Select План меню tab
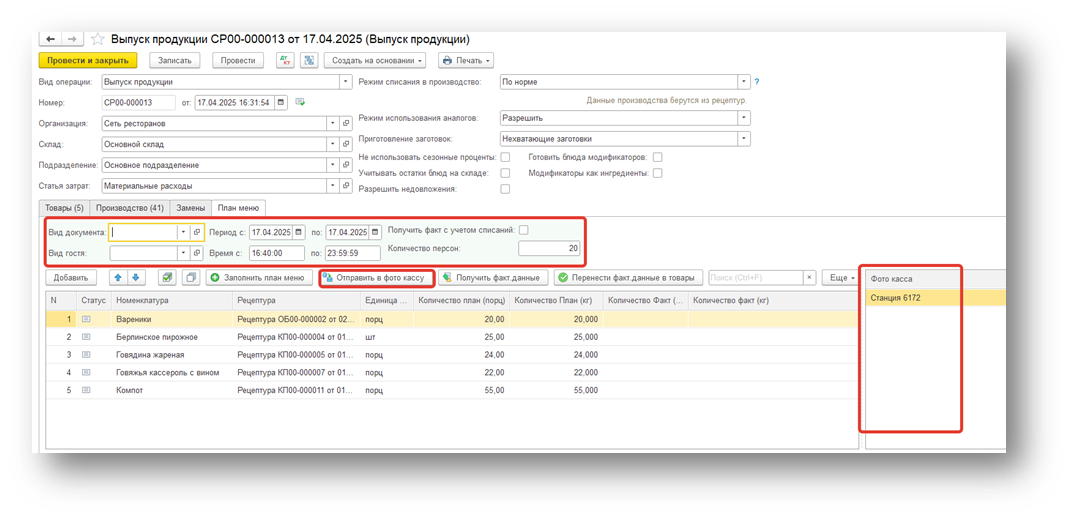Image resolution: width=1071 pixels, height=518 pixels. pyautogui.click(x=238, y=207)
